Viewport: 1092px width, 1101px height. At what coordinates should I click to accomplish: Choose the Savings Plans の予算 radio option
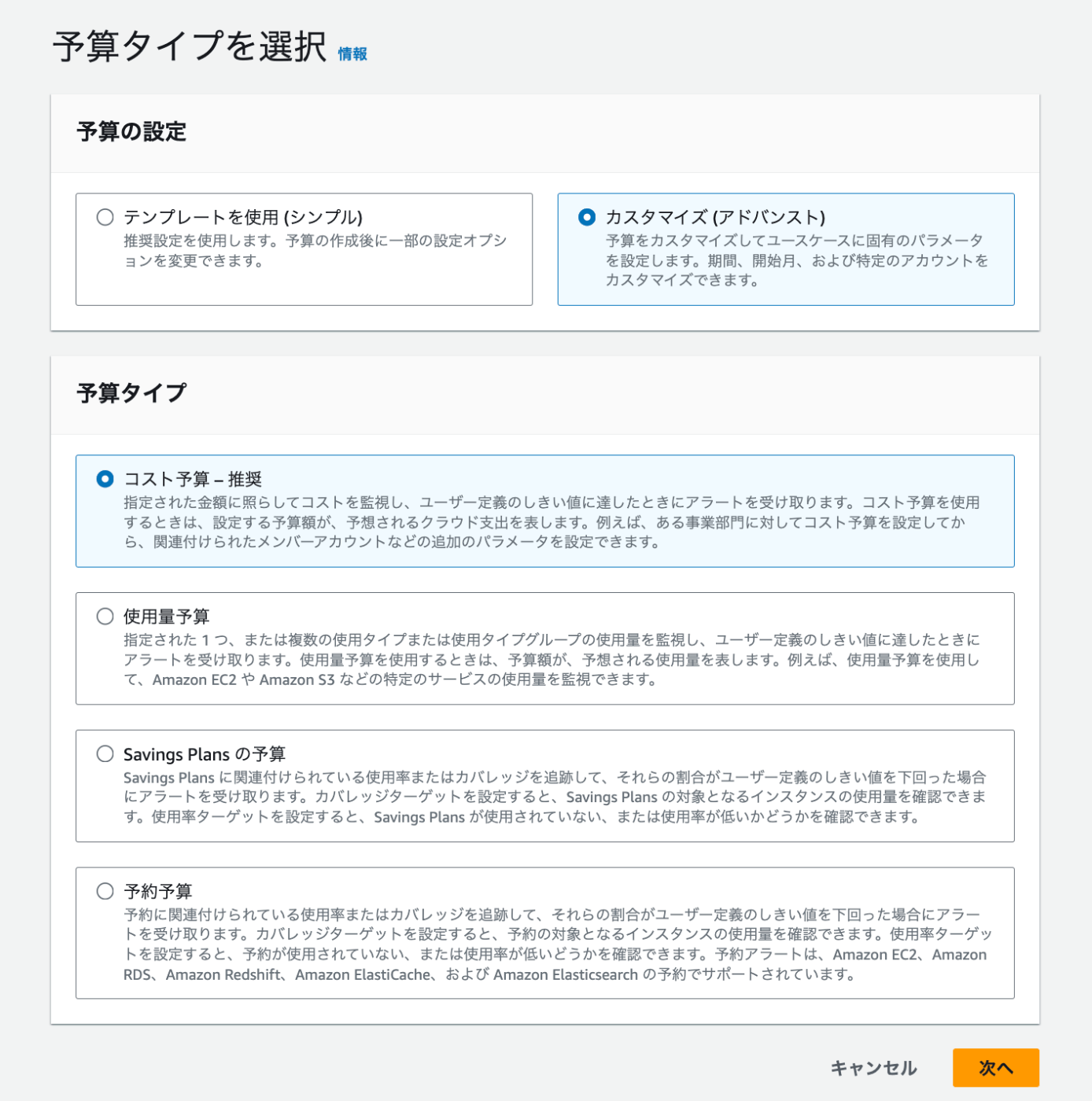pos(105,754)
